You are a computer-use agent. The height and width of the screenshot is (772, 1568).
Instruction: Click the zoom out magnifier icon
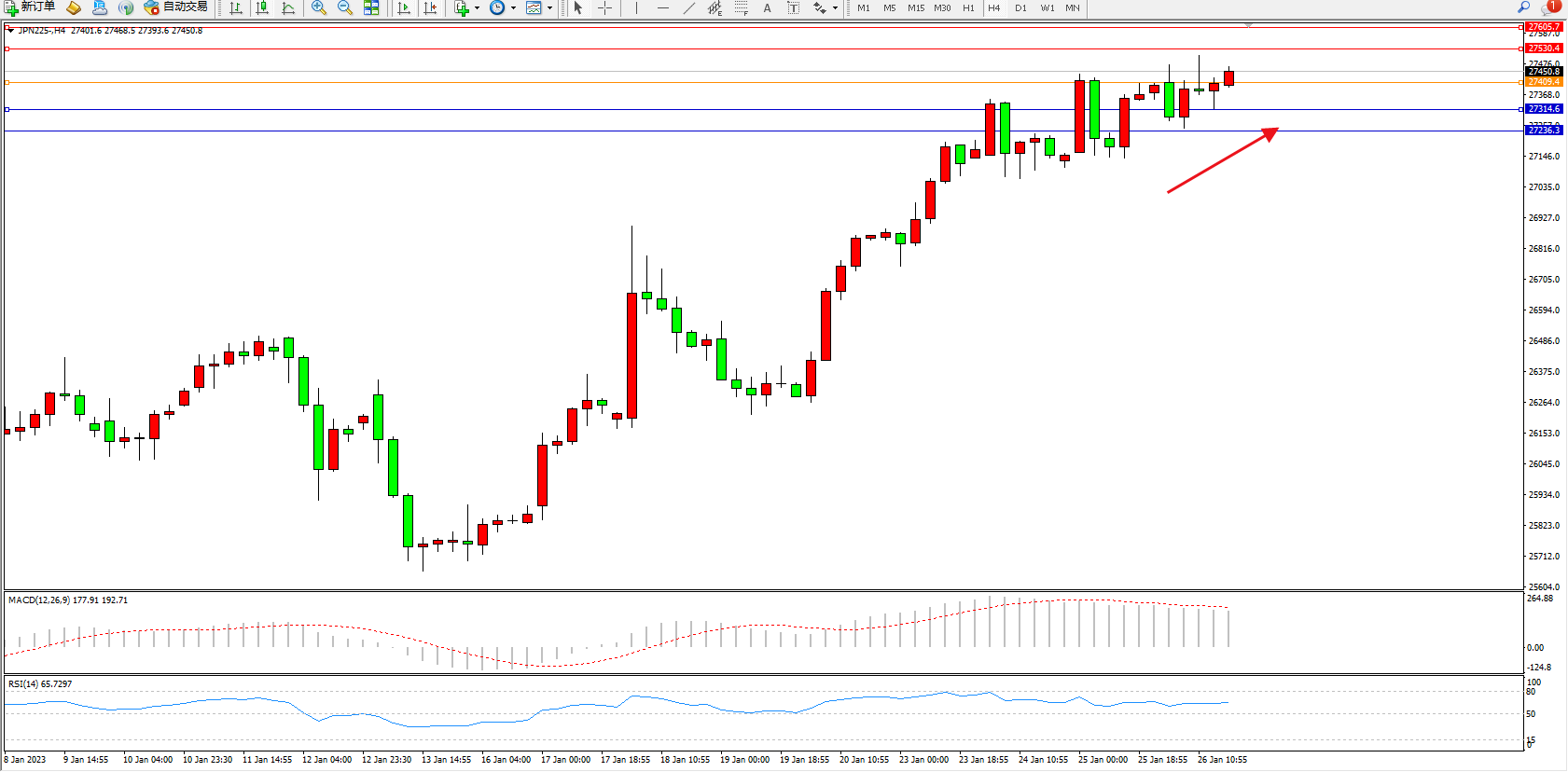344,8
